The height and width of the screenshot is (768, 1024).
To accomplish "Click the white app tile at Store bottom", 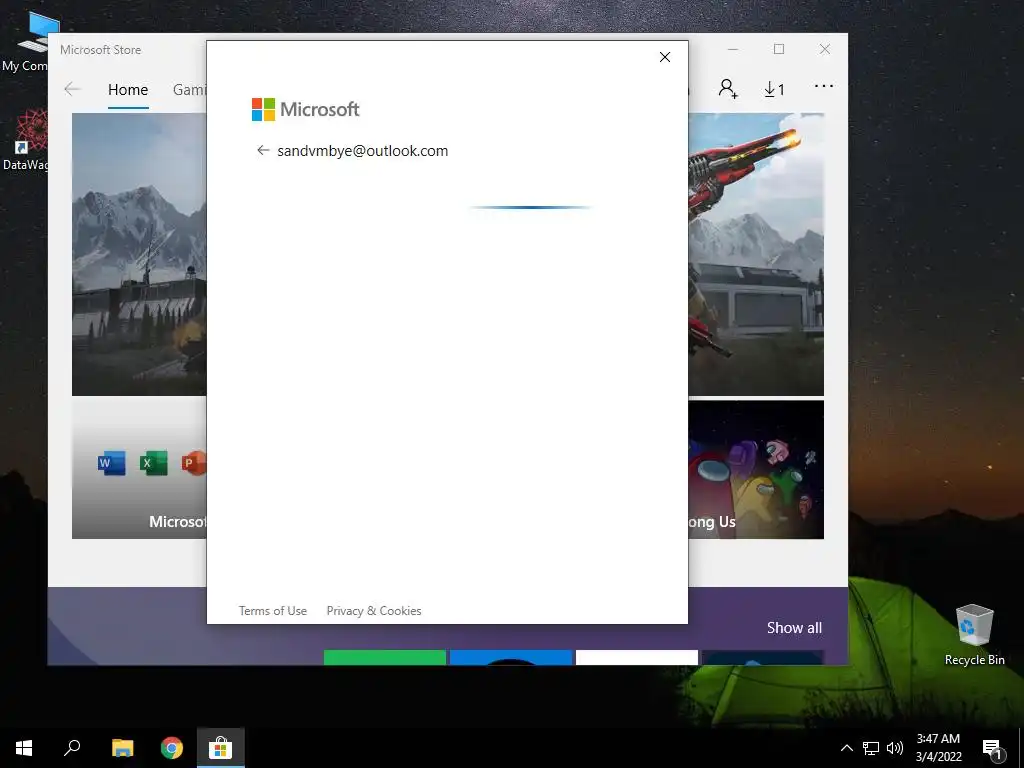I will pyautogui.click(x=637, y=657).
